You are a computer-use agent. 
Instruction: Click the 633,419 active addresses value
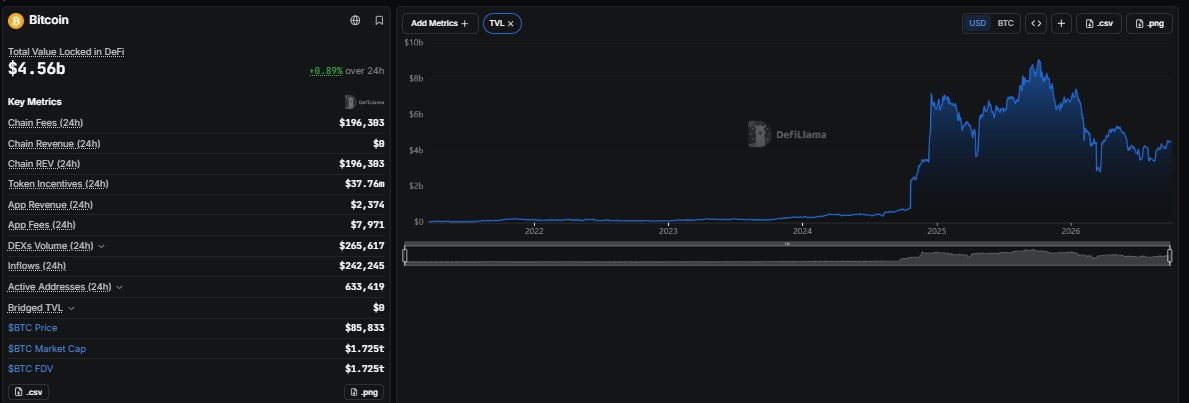tap(364, 287)
